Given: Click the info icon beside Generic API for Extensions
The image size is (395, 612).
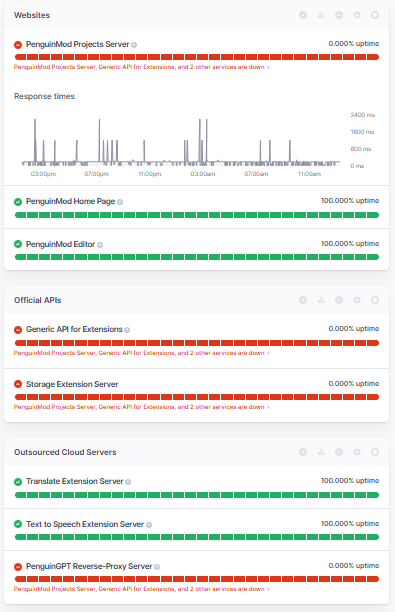Looking at the screenshot, I should [x=127, y=330].
